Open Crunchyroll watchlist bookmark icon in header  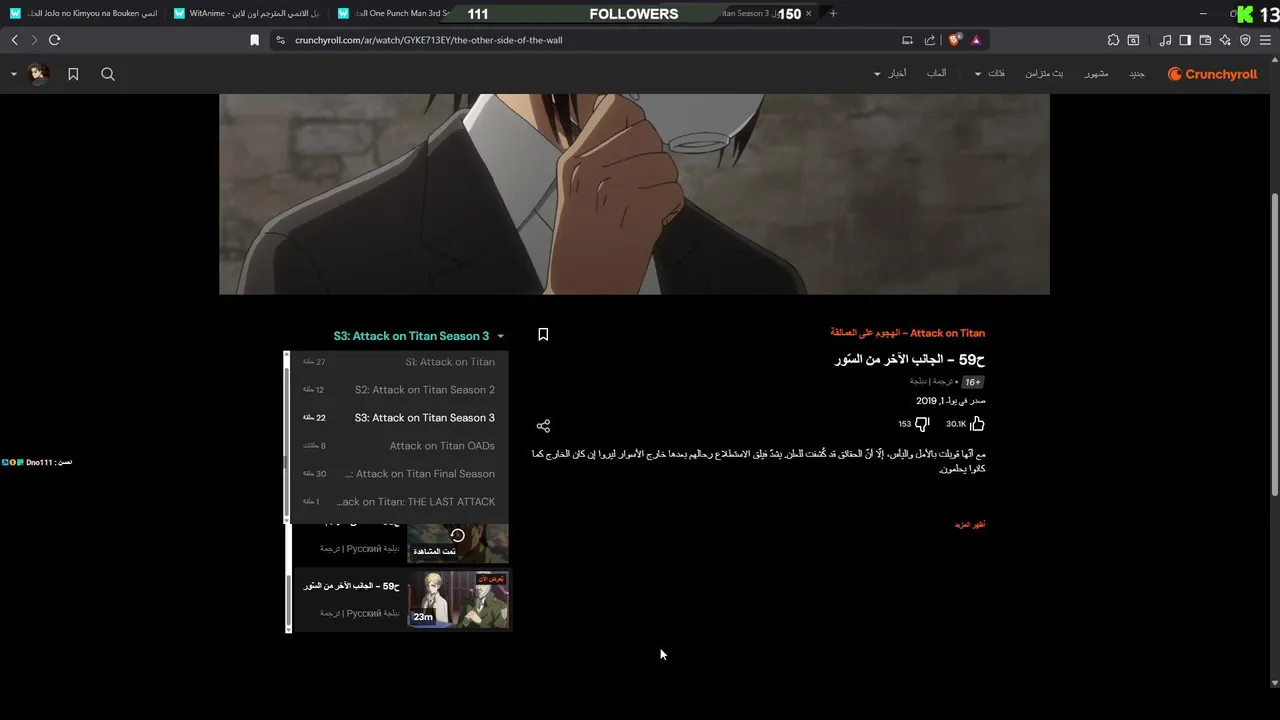[x=73, y=74]
